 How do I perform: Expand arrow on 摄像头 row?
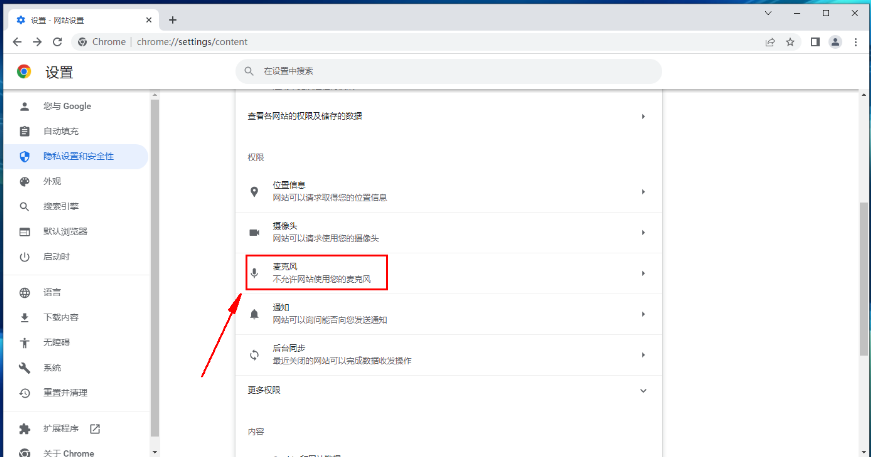pos(643,233)
